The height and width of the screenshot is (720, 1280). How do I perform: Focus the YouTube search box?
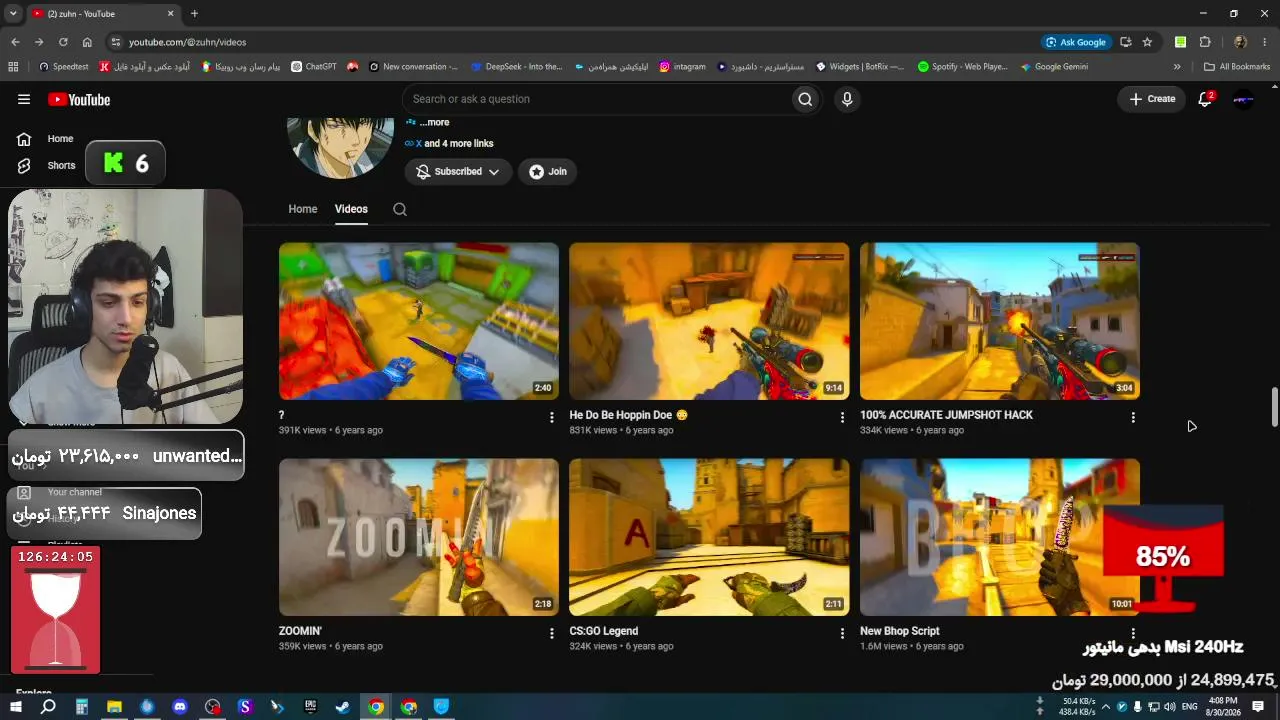pos(595,99)
